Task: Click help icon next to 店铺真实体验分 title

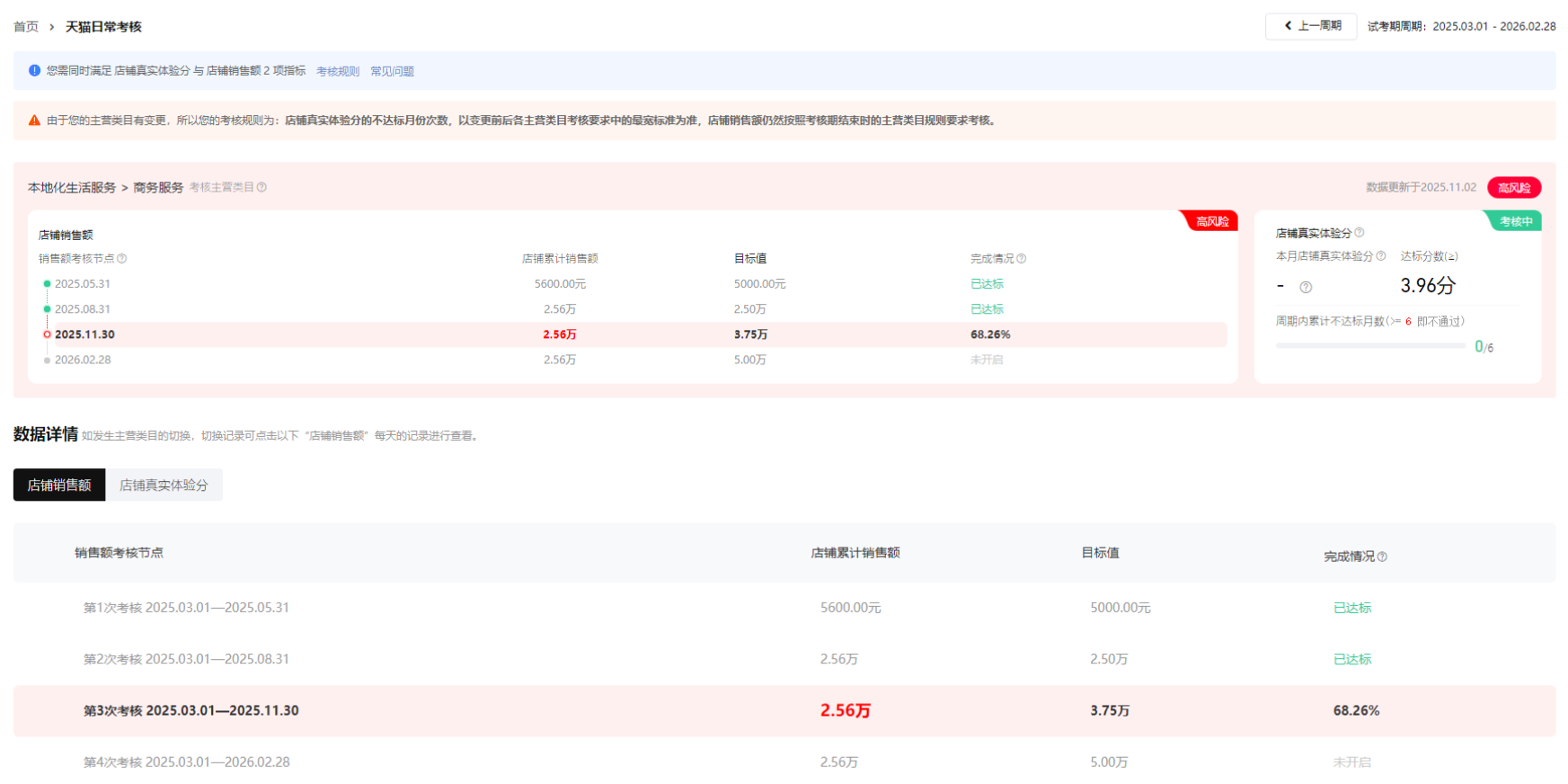Action: tap(1359, 233)
